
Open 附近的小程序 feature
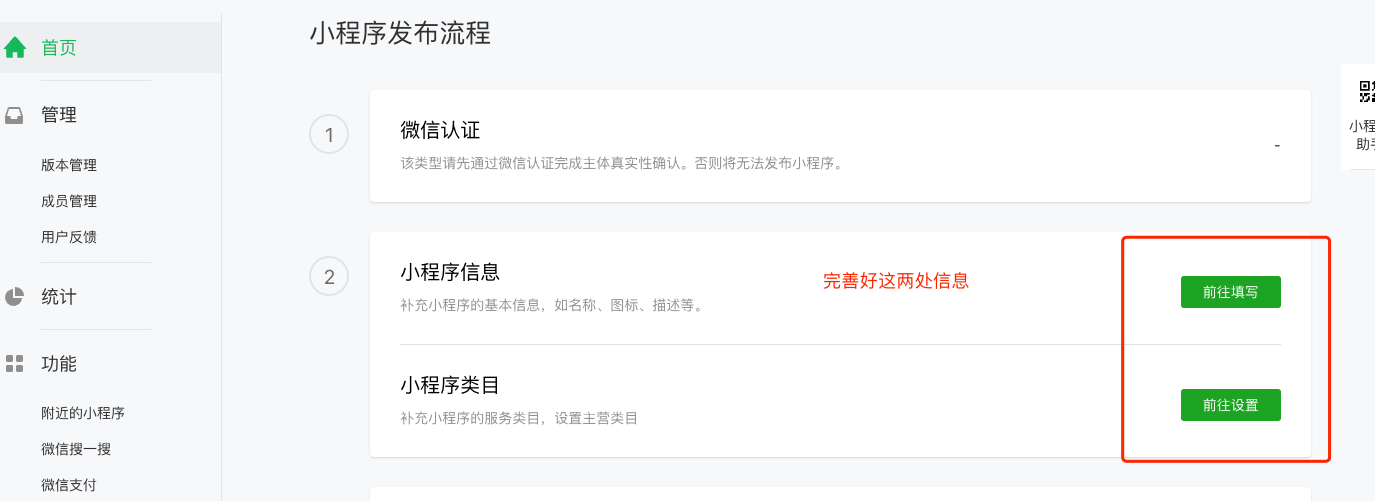pyautogui.click(x=83, y=413)
